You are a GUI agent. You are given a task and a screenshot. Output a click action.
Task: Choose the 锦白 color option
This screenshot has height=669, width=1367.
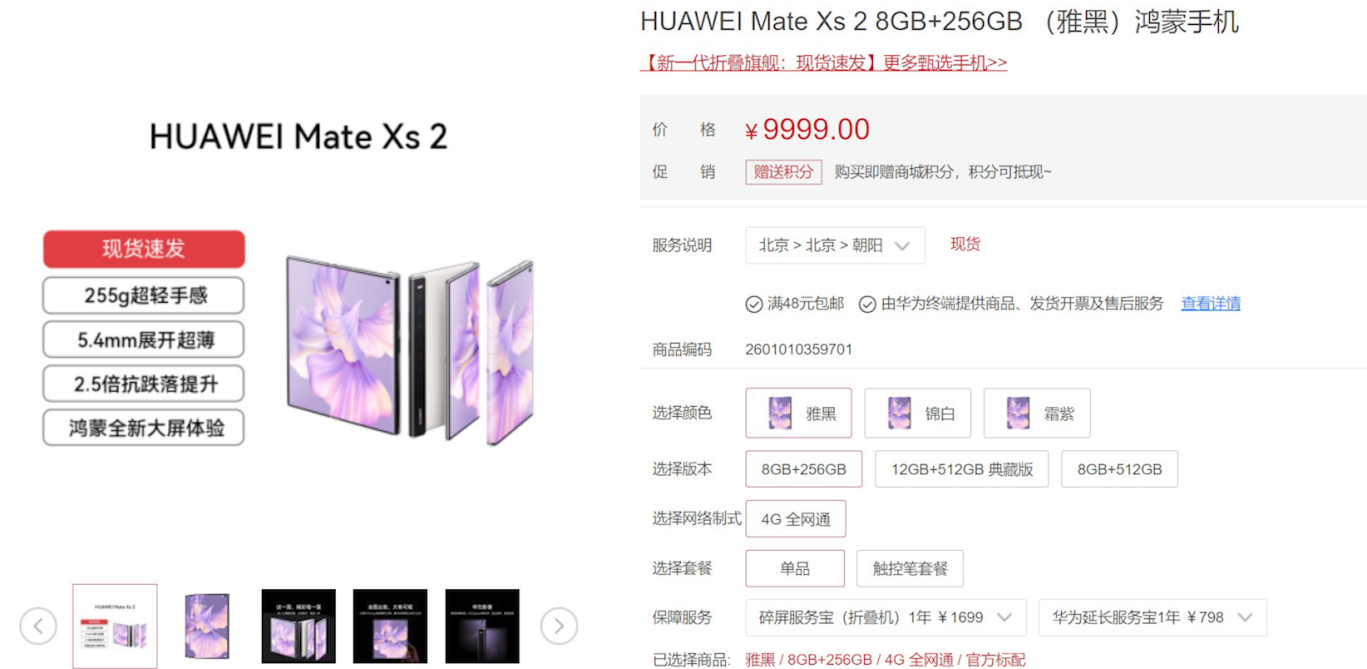pyautogui.click(x=918, y=413)
